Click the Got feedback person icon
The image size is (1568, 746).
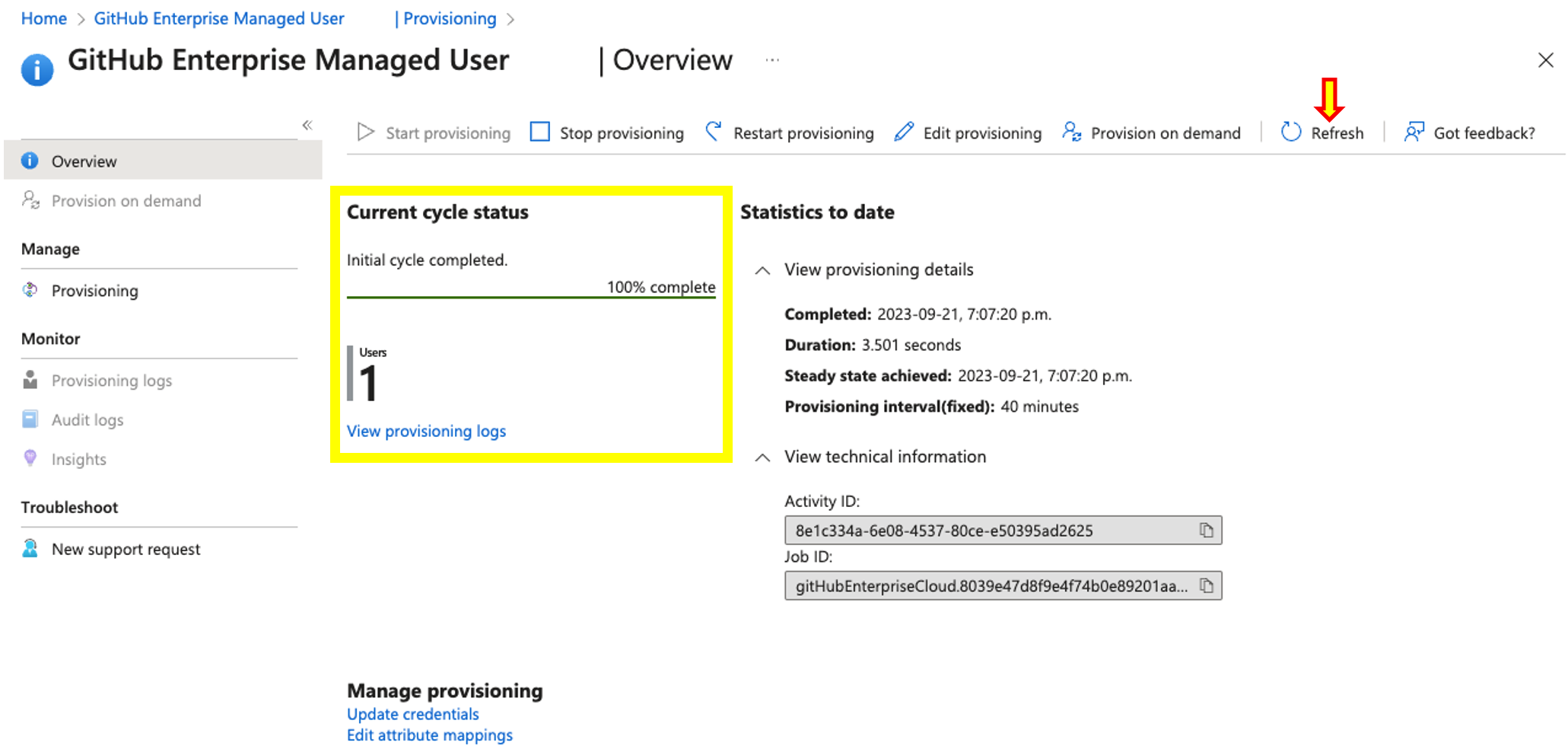point(1414,132)
